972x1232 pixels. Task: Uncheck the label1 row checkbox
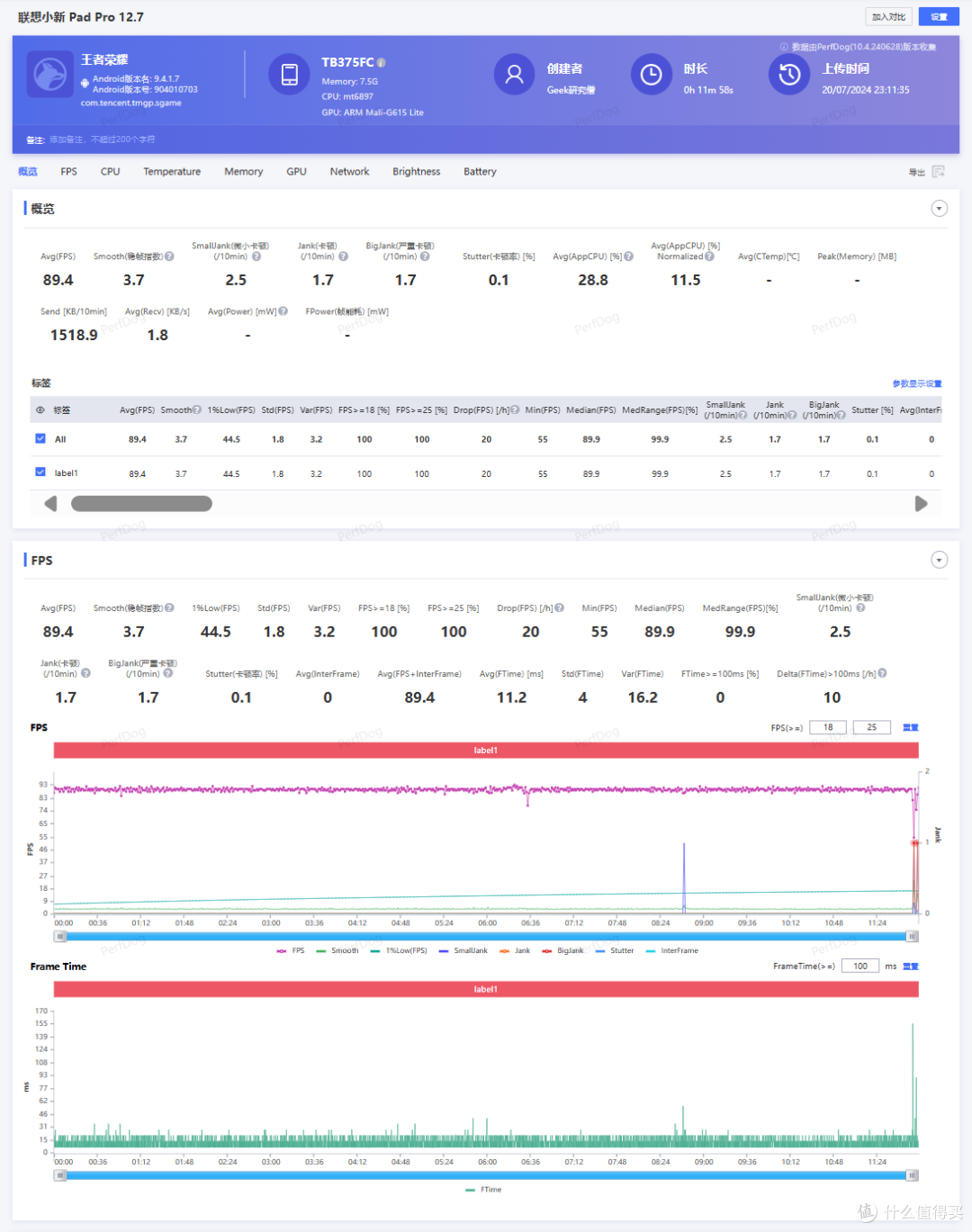coord(40,472)
